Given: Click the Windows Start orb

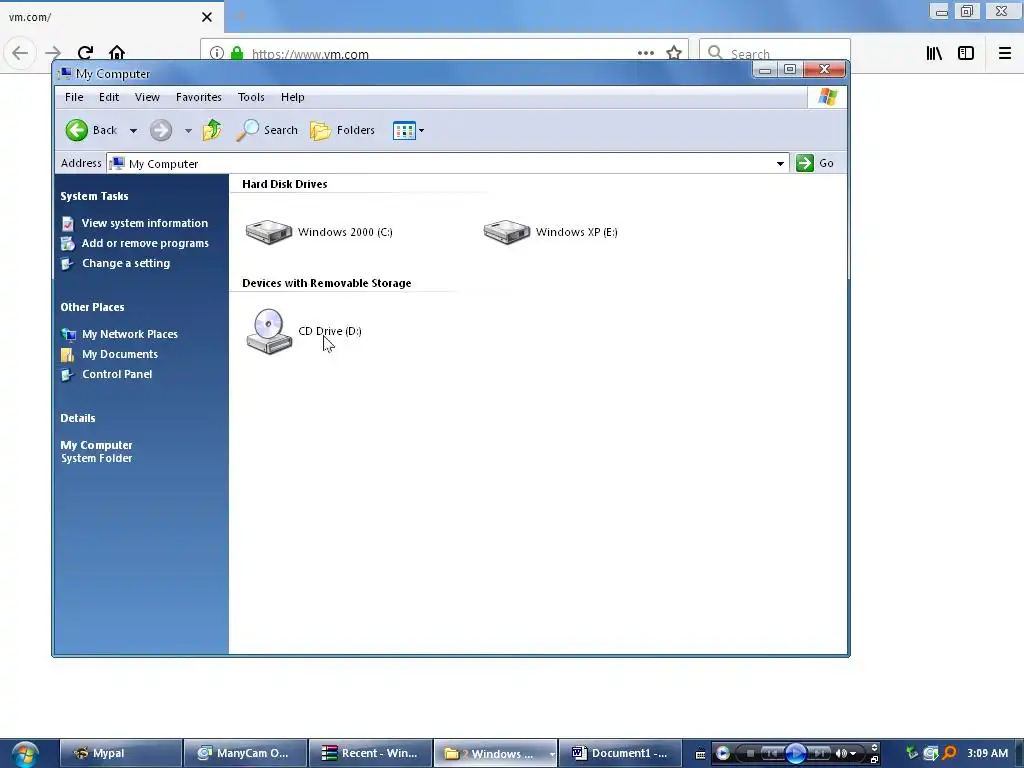Looking at the screenshot, I should click(x=25, y=754).
